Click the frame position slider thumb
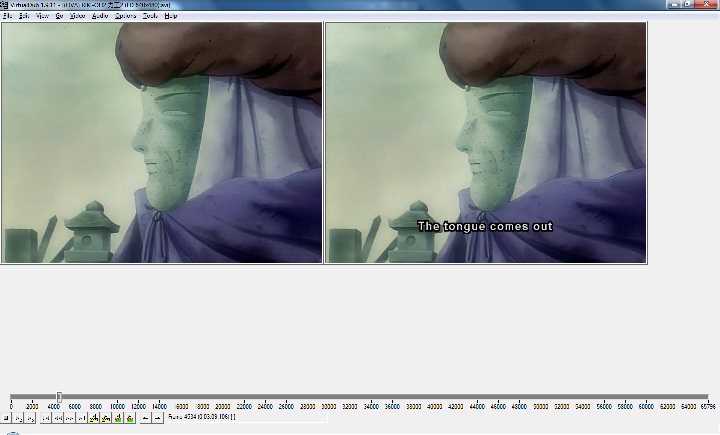This screenshot has height=435, width=720. click(59, 397)
